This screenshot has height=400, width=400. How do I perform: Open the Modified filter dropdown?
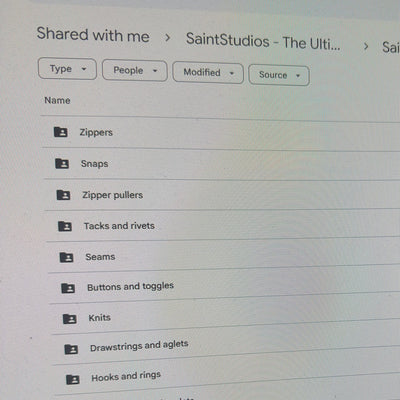(208, 73)
